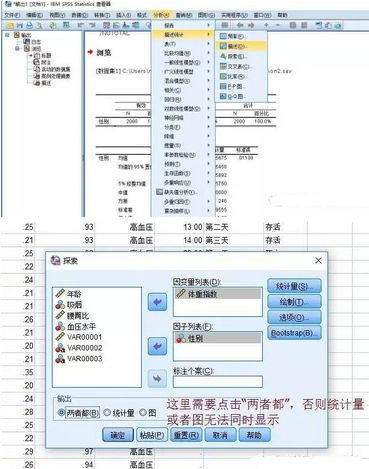
Task: Select 交叉表(C) in the descriptive submenu
Action: pyautogui.click(x=241, y=66)
